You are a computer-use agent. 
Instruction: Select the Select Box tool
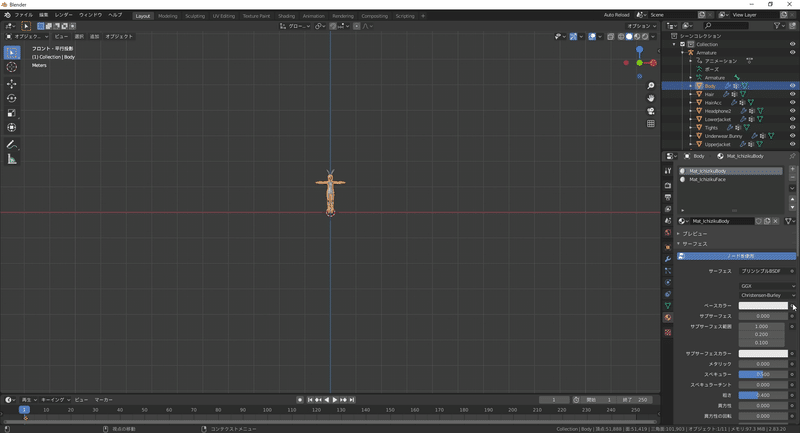(x=12, y=53)
